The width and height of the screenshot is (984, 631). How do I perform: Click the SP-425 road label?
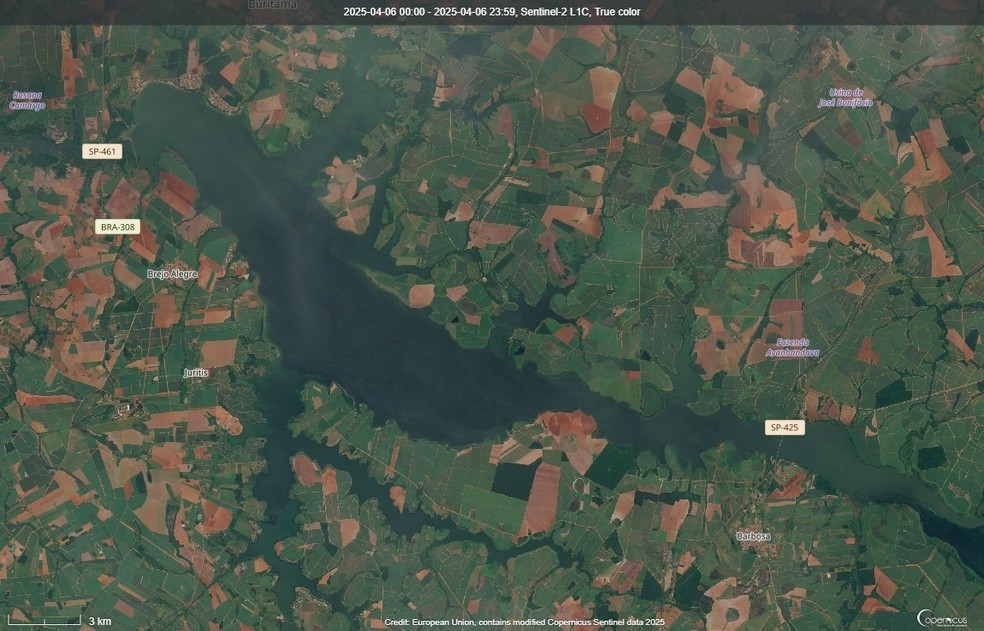pyautogui.click(x=784, y=428)
